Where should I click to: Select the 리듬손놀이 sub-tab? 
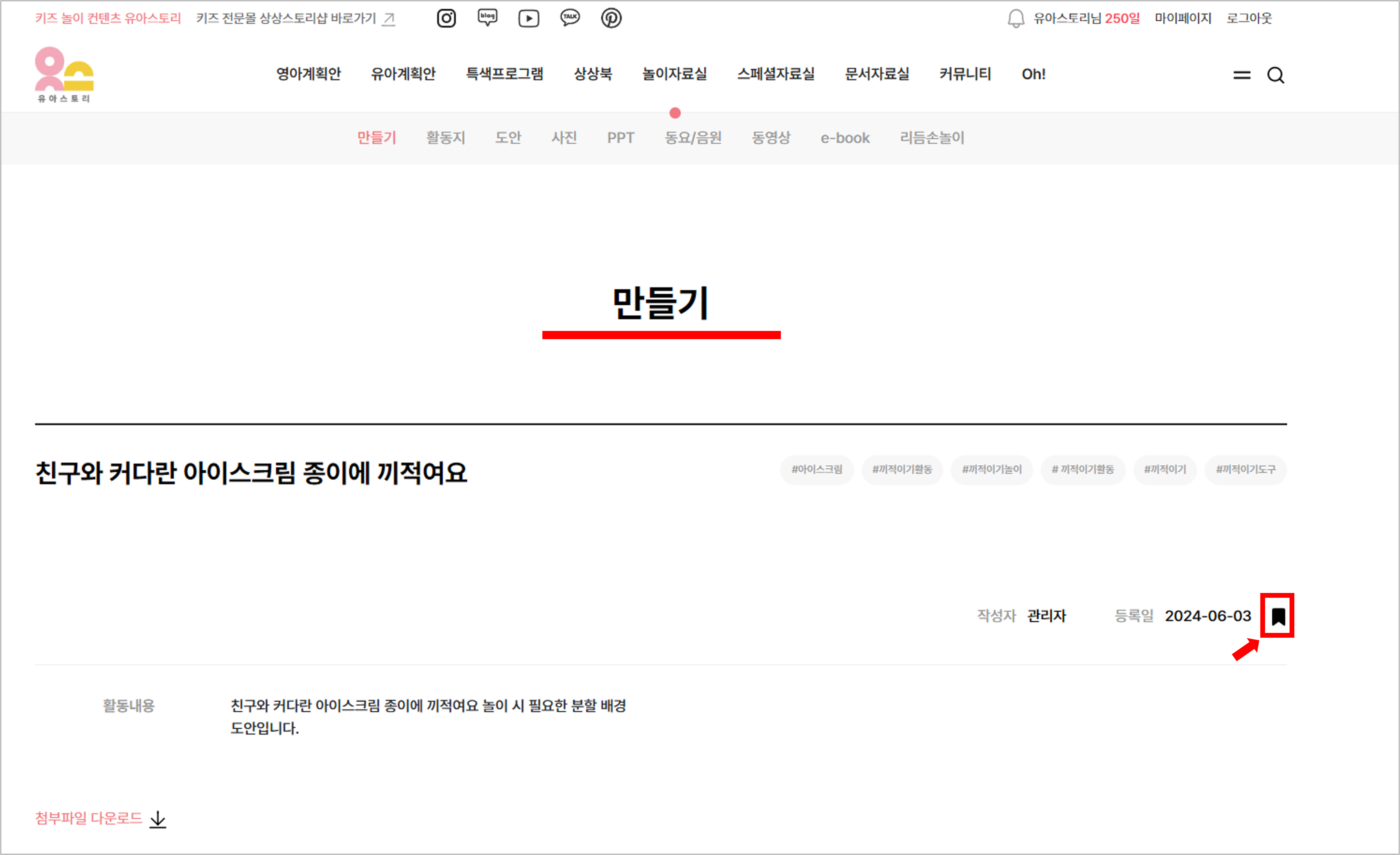point(932,138)
